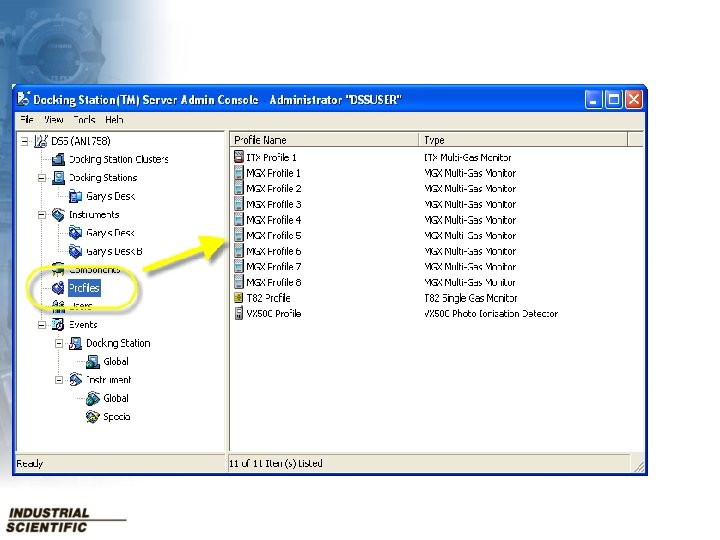Click the T82 Profile icon
Image resolution: width=720 pixels, height=540 pixels.
tap(239, 298)
